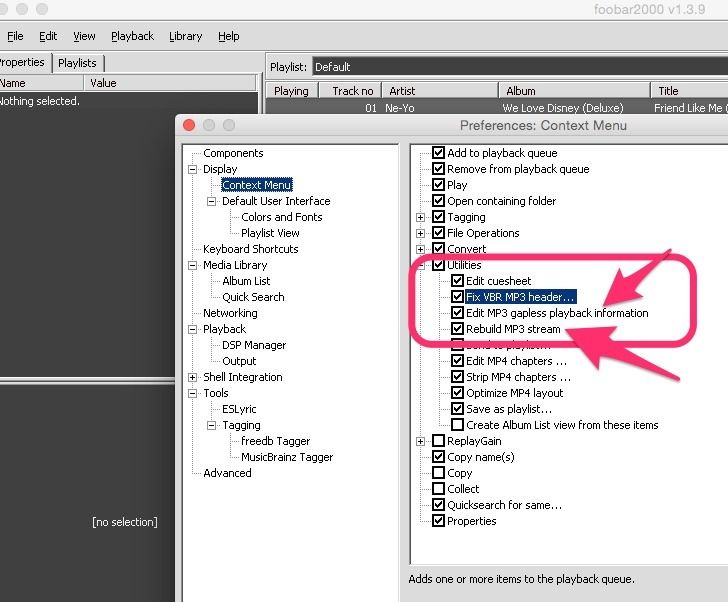This screenshot has height=602, width=728.
Task: Select Playlist View page
Action: [270, 233]
